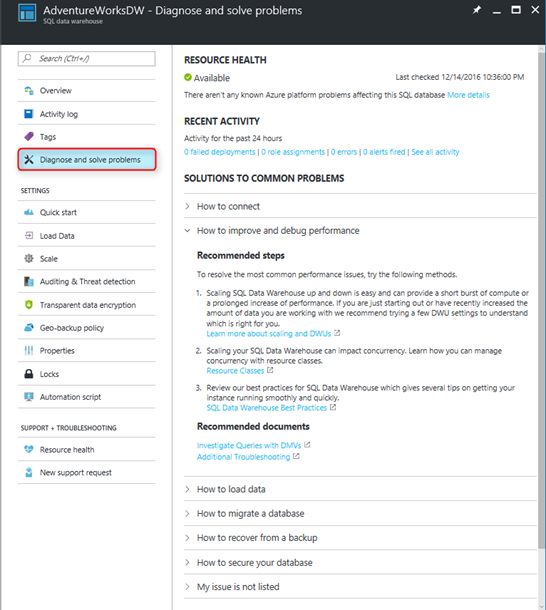Screen dimensions: 546x610
Task: Click the Transparent data encryption shield icon
Action: [29, 305]
